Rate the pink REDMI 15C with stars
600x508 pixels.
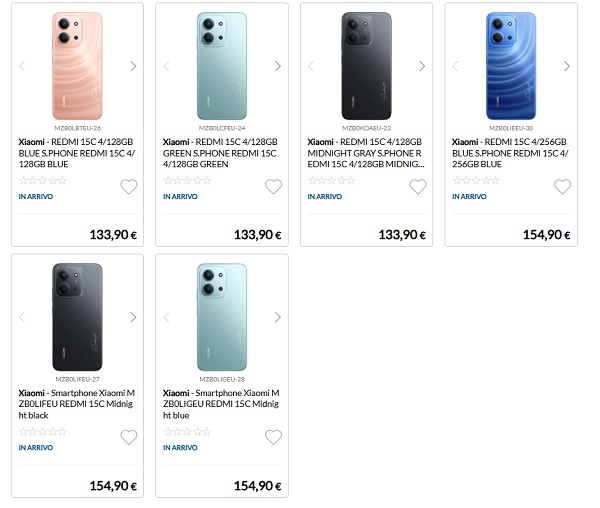coord(43,181)
